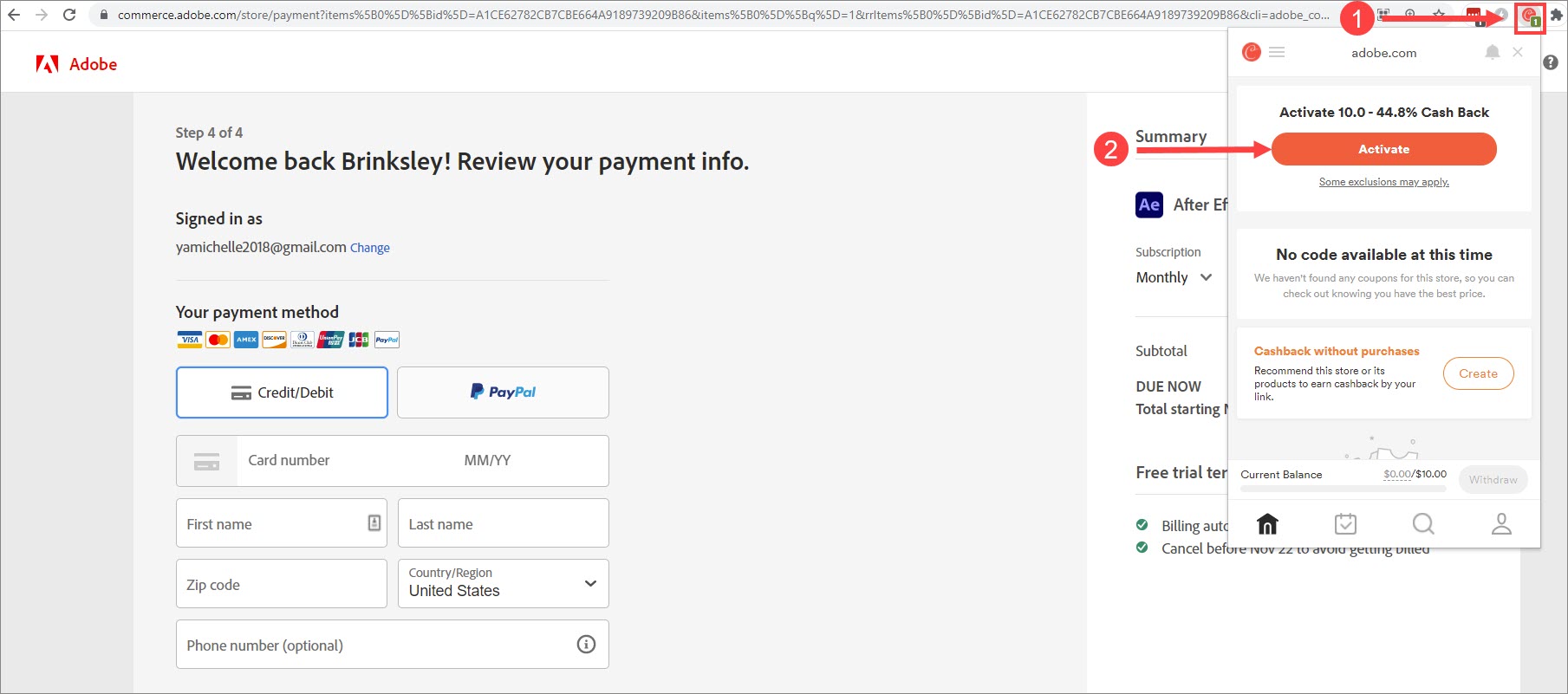Go to the popup Home tab

pyautogui.click(x=1267, y=523)
